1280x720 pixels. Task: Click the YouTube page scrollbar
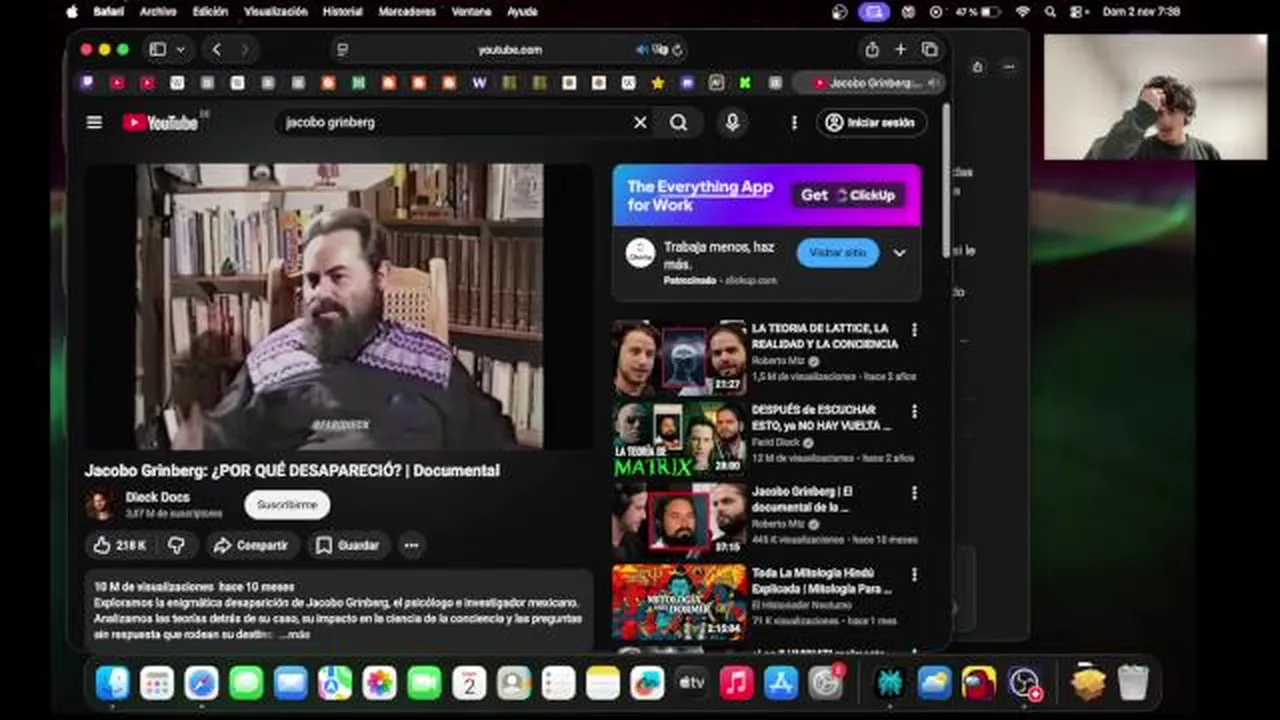pyautogui.click(x=946, y=182)
